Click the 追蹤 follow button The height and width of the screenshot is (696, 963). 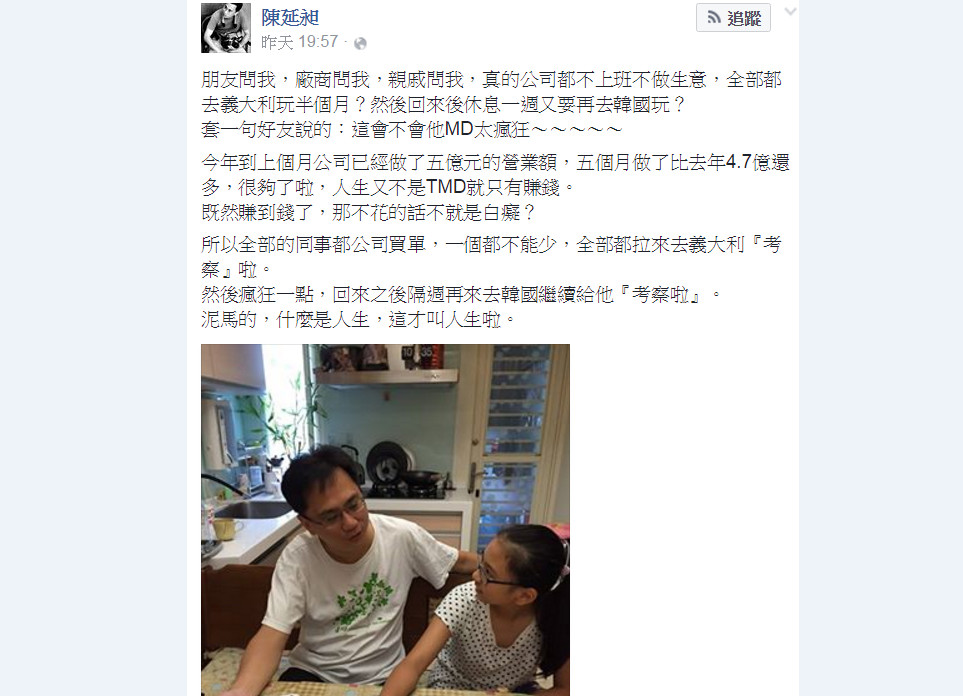click(733, 18)
